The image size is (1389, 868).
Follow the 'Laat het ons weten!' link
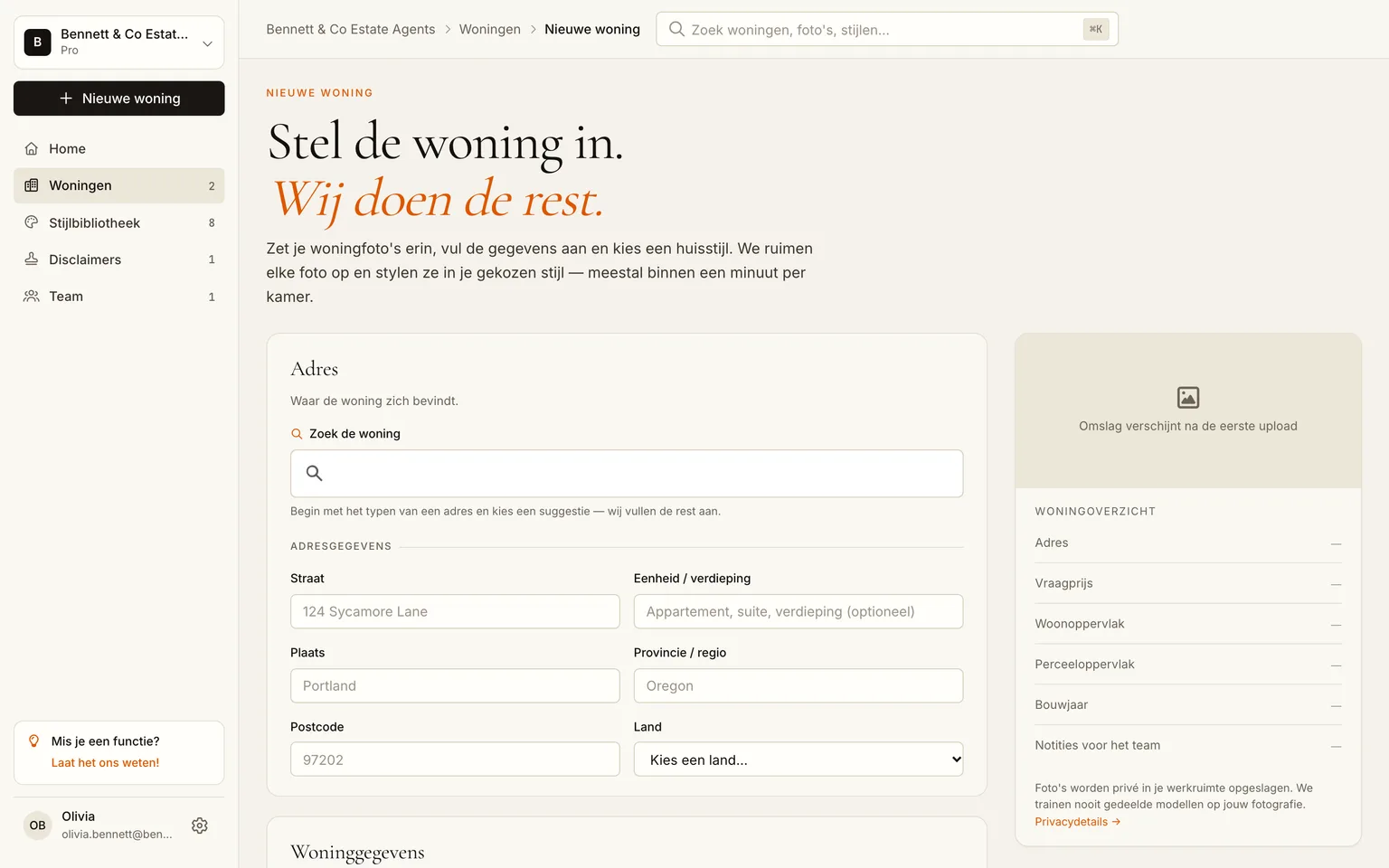click(105, 763)
